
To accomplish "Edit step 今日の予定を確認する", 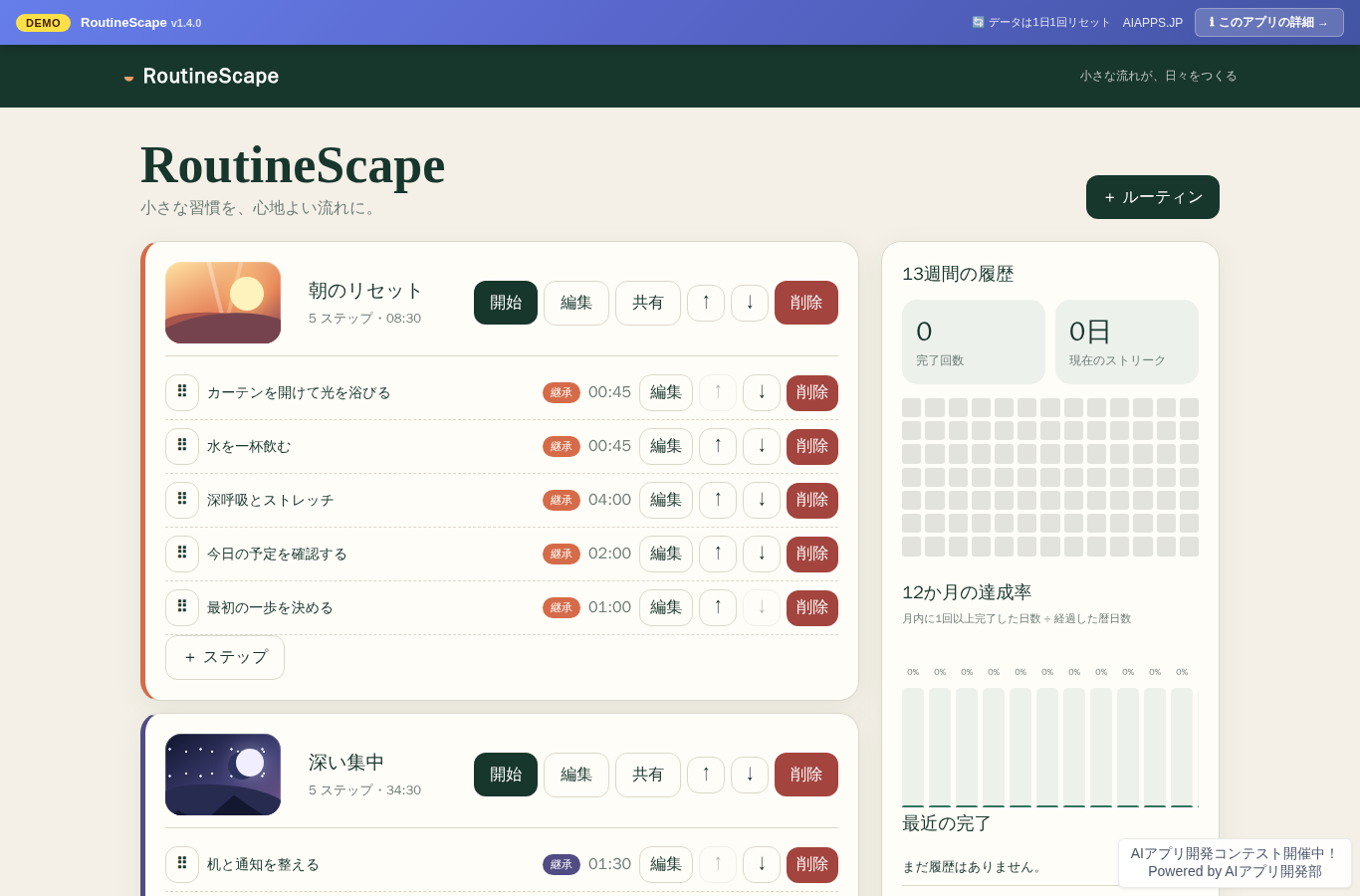I will tap(666, 554).
